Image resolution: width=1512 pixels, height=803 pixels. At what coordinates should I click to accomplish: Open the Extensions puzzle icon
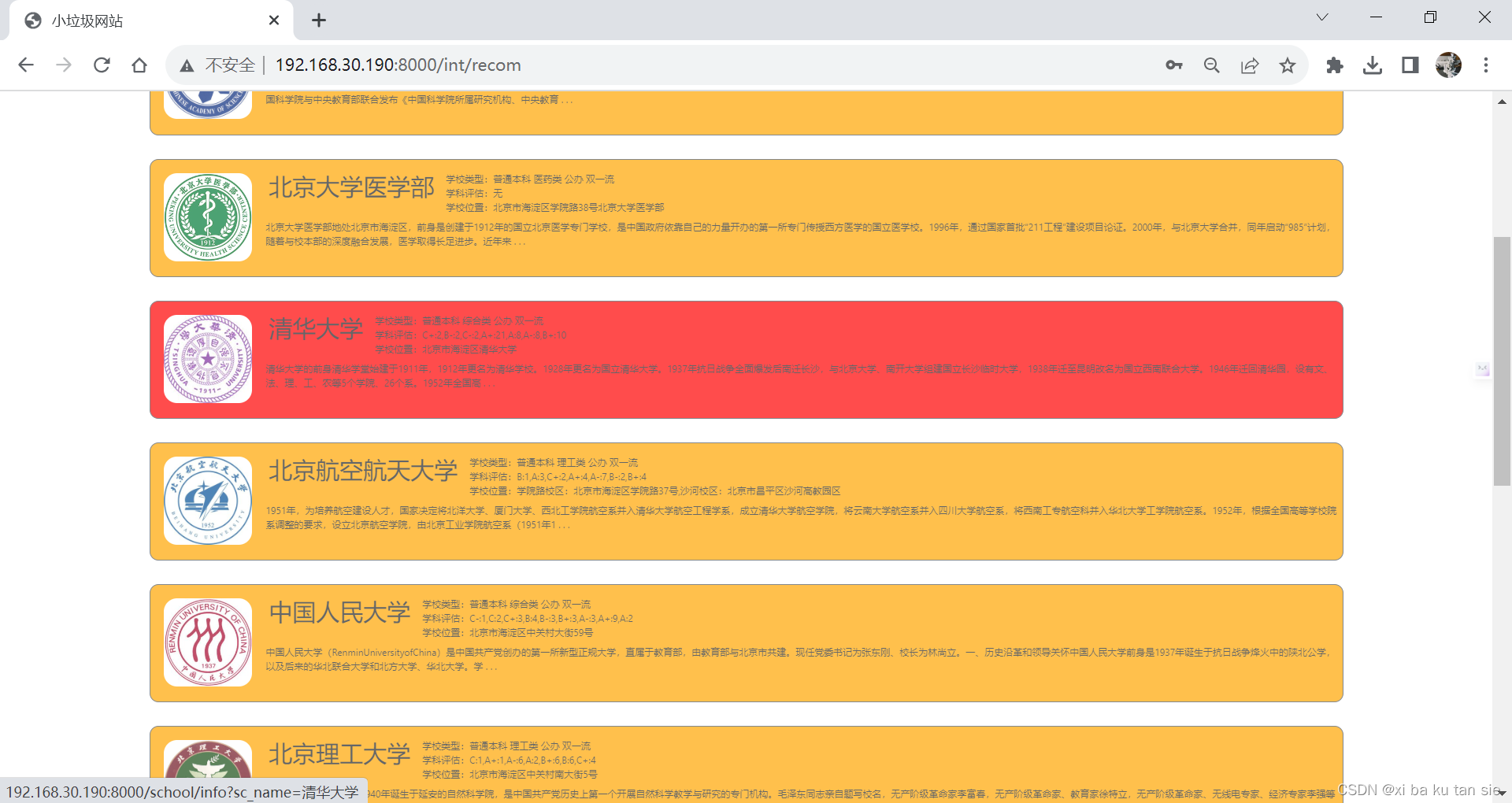[x=1334, y=65]
